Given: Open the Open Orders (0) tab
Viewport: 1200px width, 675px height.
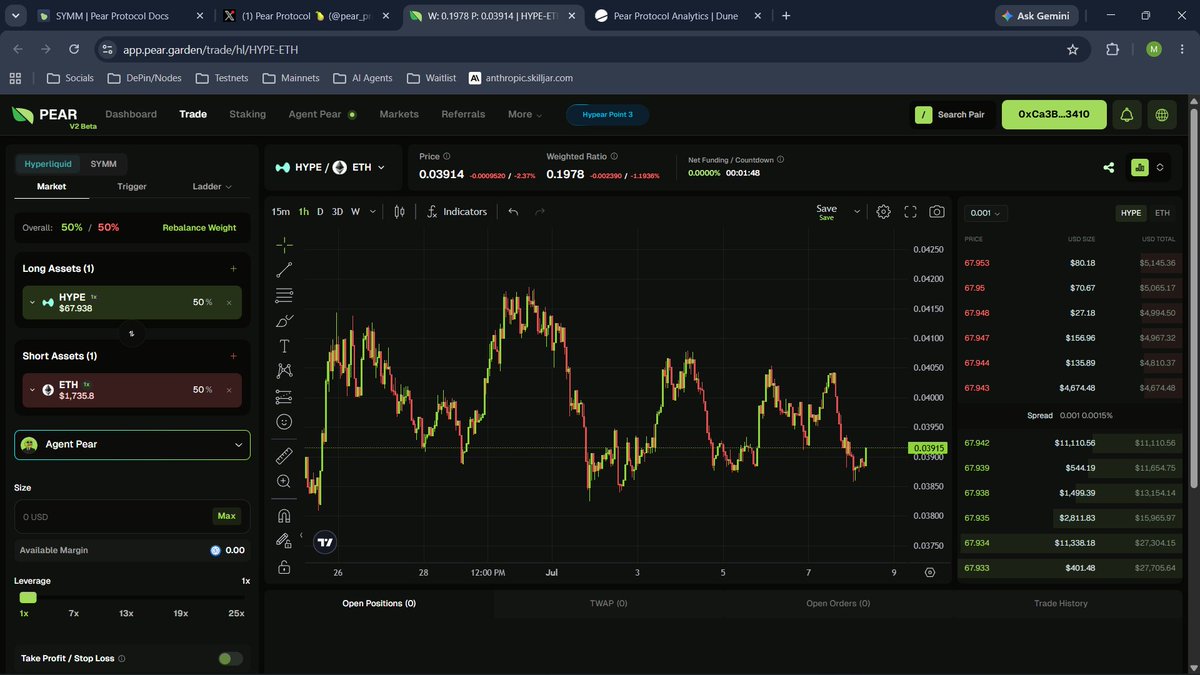Looking at the screenshot, I should (x=838, y=604).
